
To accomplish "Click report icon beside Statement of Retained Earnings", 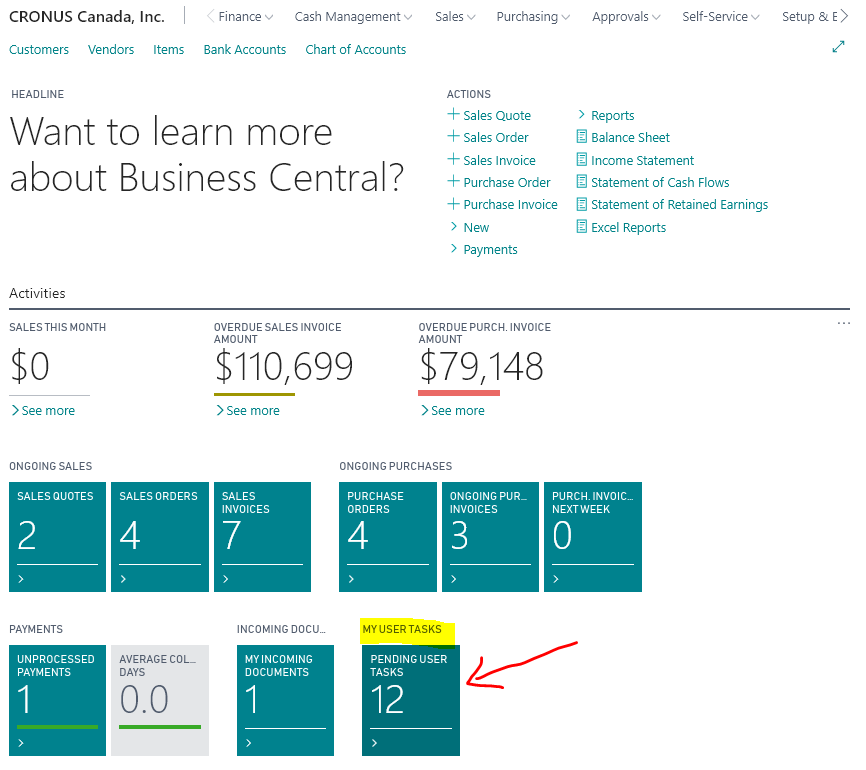I will pyautogui.click(x=582, y=204).
